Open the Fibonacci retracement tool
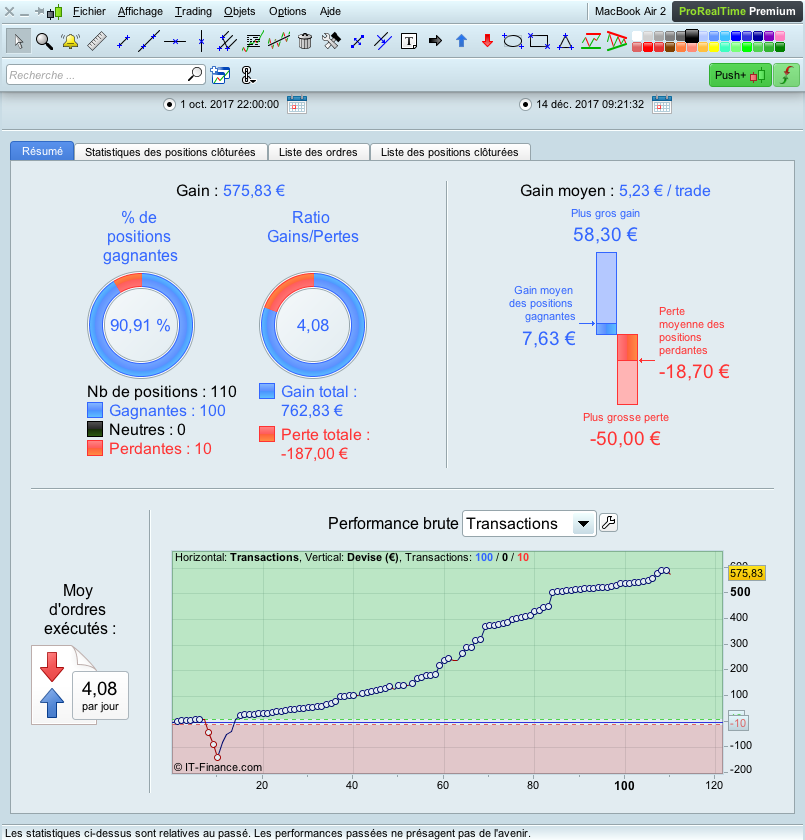Screen dimensions: 805x840 click(x=252, y=41)
